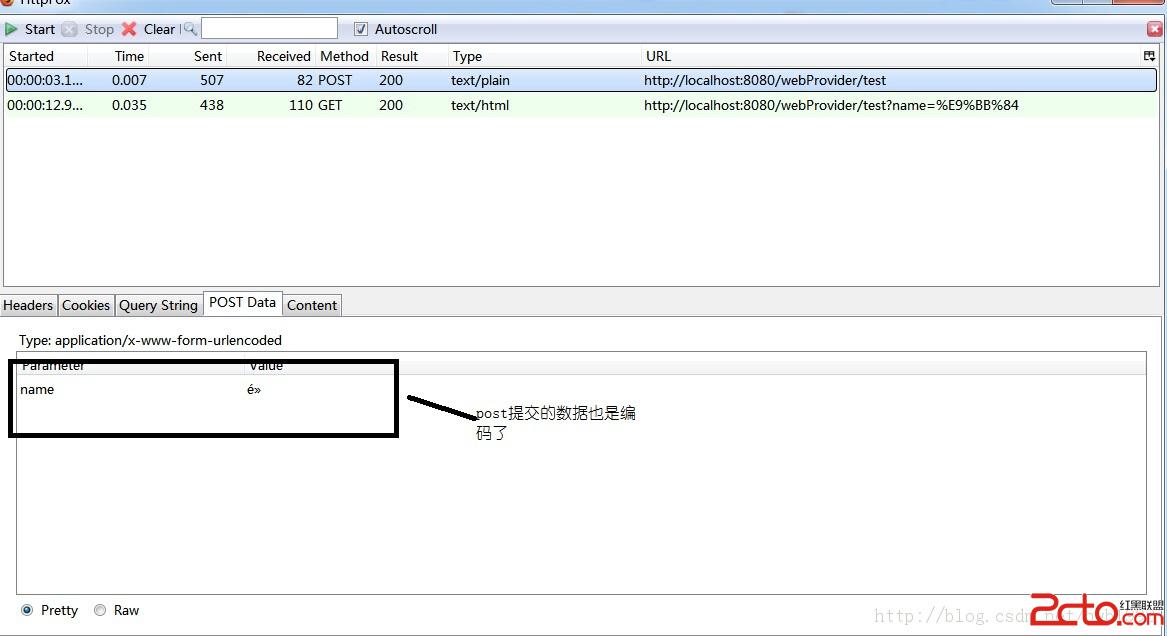Focus the search filter input field
Image resolution: width=1167 pixels, height=636 pixels.
point(269,29)
